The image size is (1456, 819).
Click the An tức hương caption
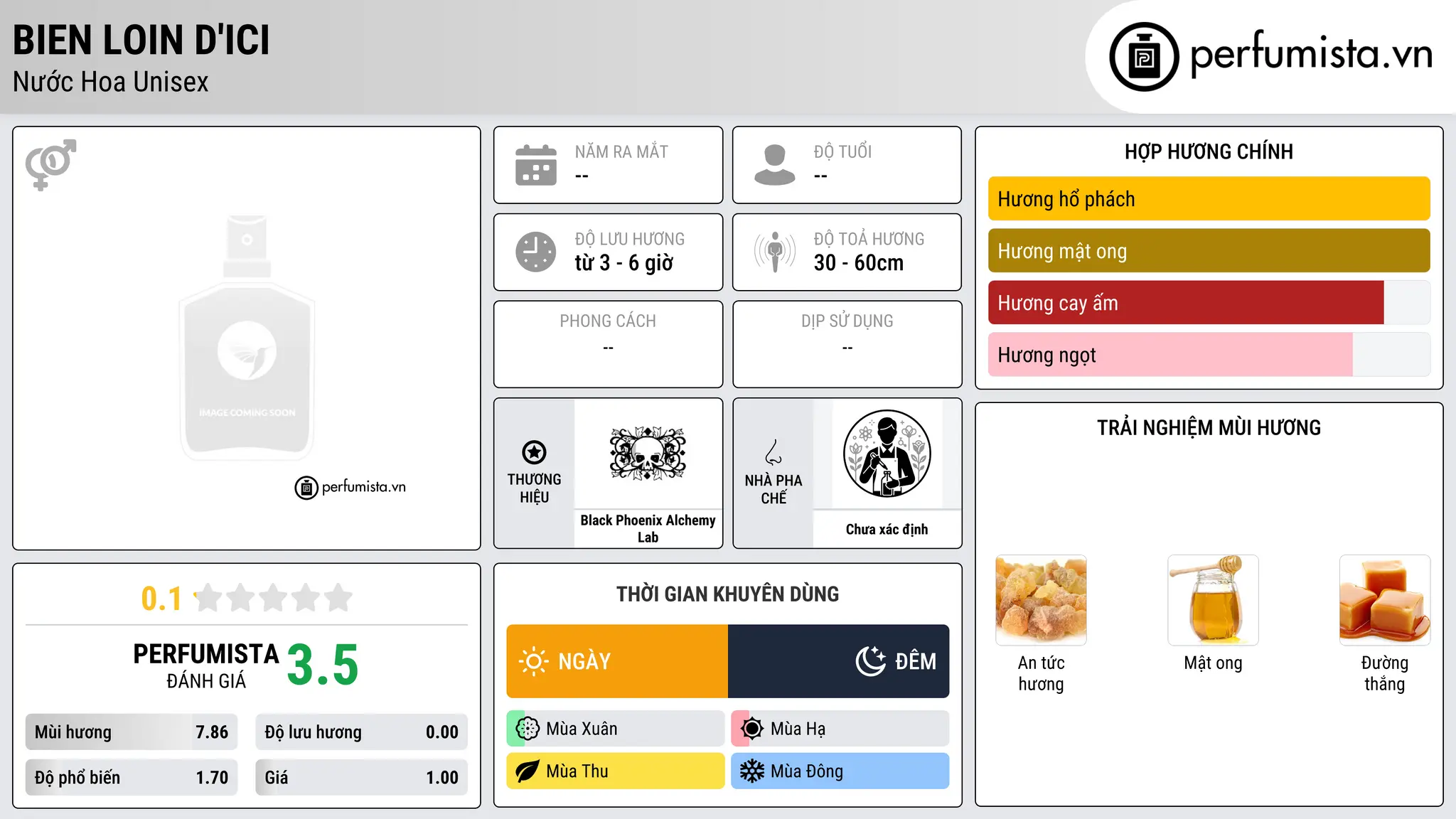pyautogui.click(x=1041, y=673)
